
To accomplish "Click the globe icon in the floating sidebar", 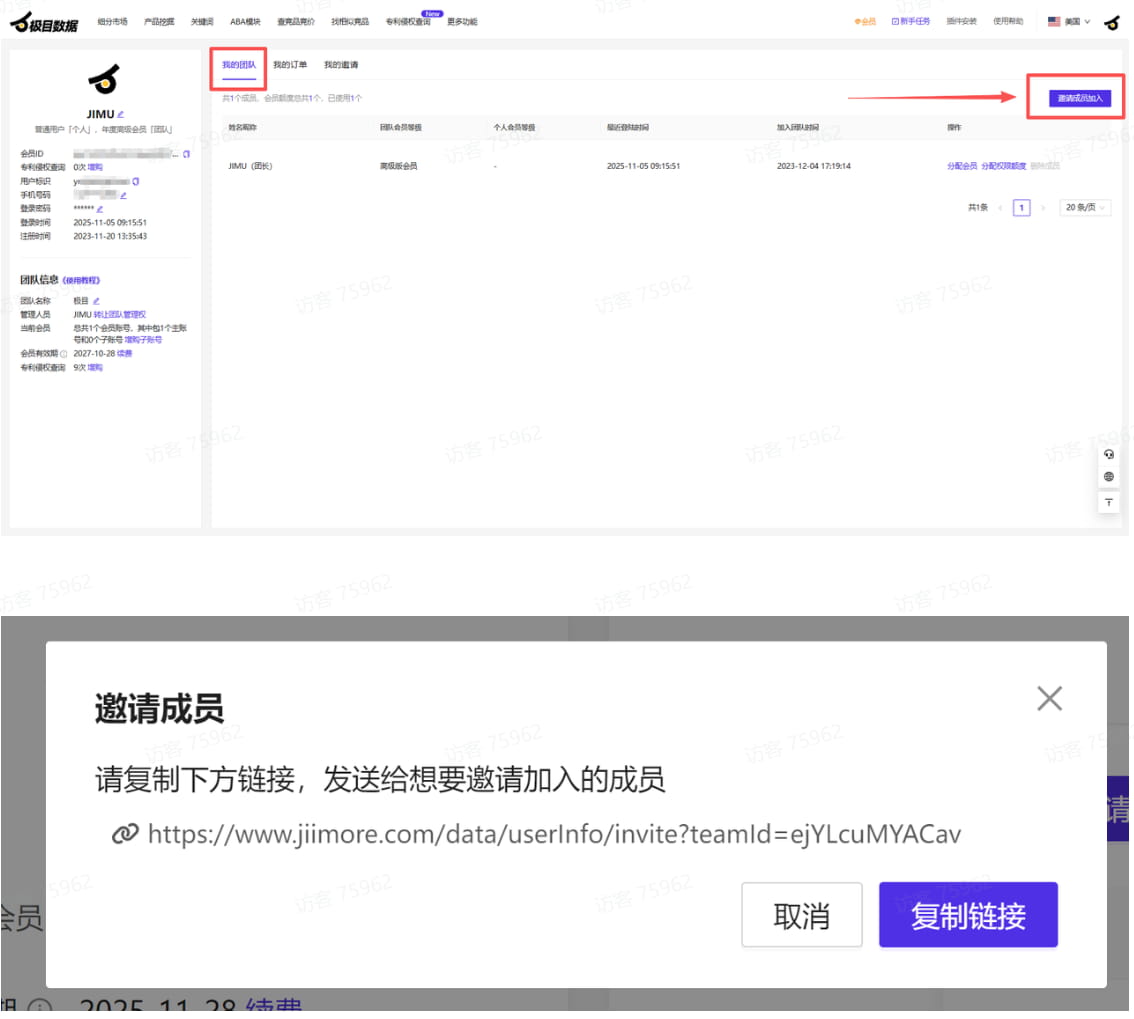I will click(1109, 477).
